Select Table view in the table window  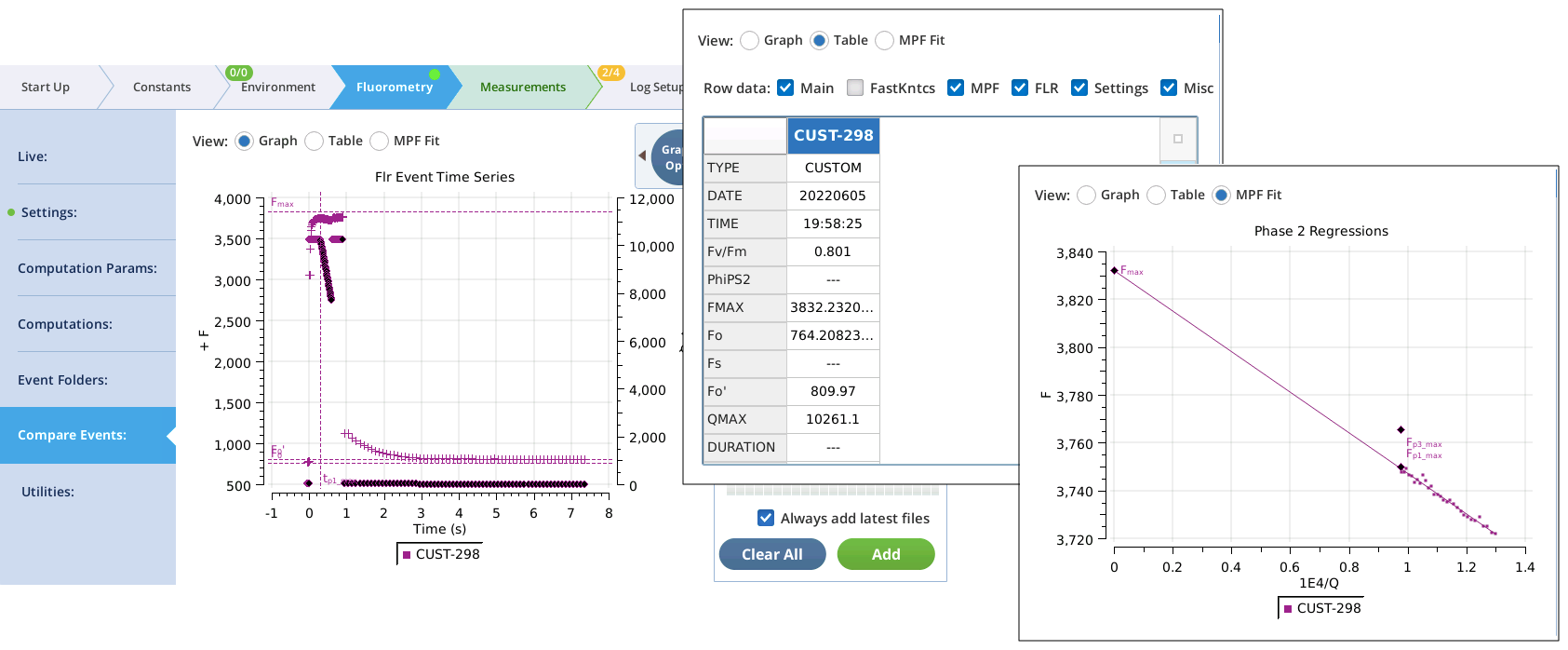819,40
